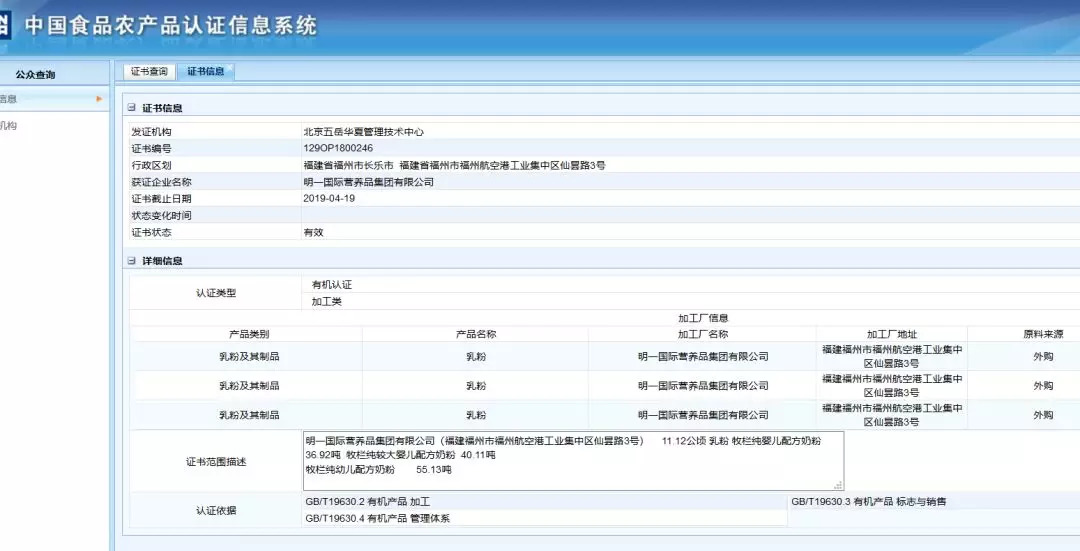This screenshot has height=551, width=1080.
Task: Select the 行政区划 label
Action: 152,165
